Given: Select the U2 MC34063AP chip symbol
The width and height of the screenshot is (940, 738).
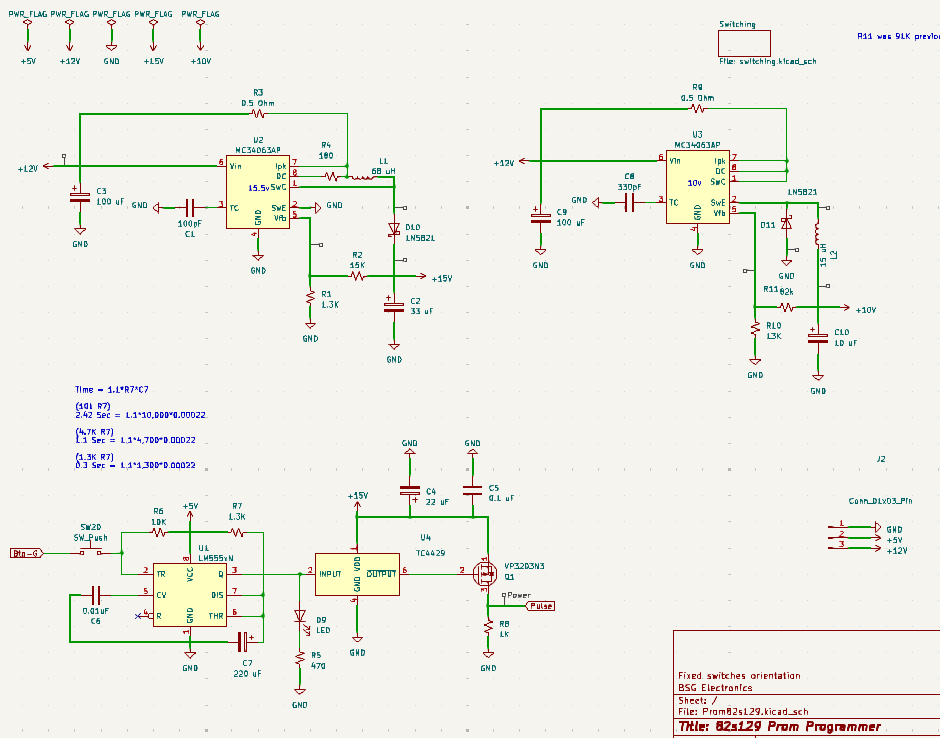Looking at the screenshot, I should [257, 190].
